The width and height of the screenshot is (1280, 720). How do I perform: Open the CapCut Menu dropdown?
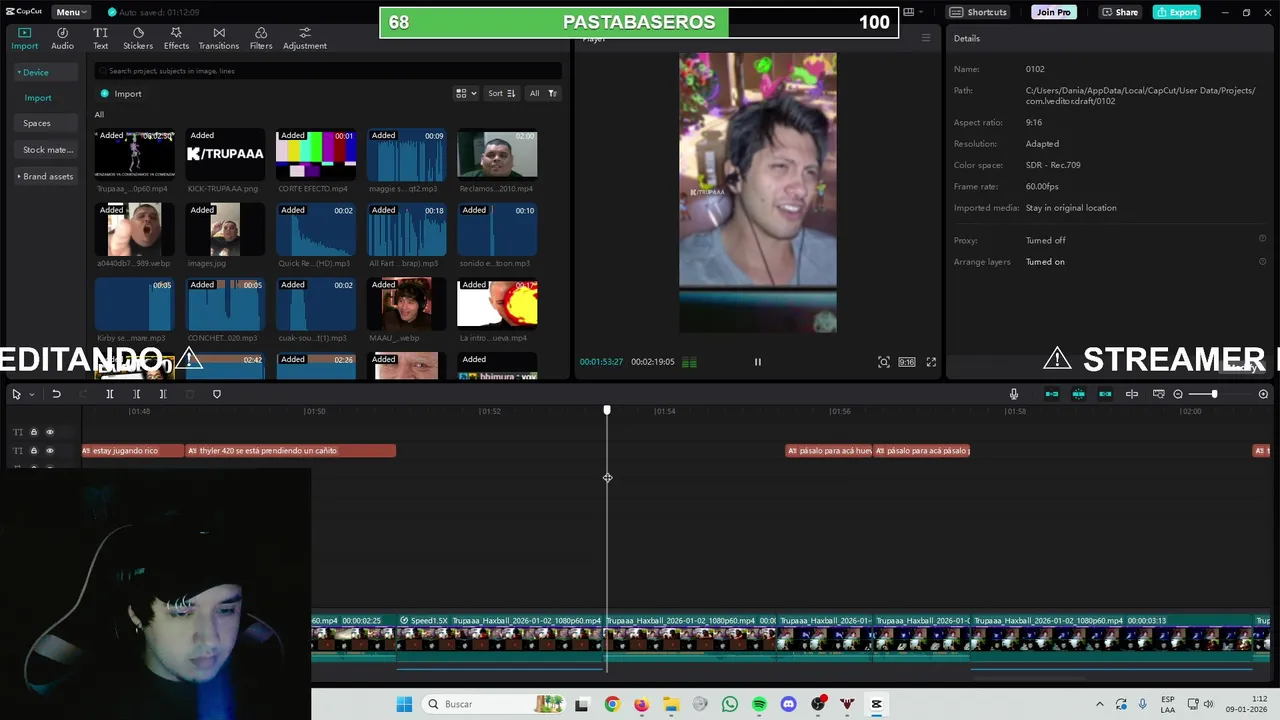point(71,12)
